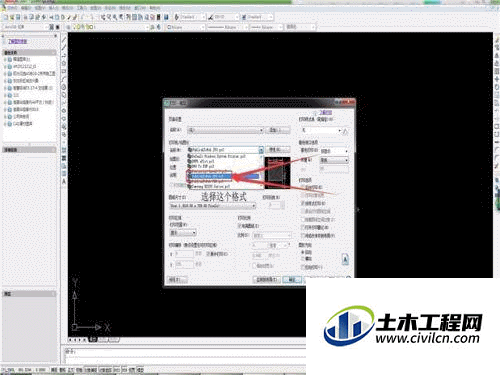Open the plot area '显示' dropdown
This screenshot has height=375, width=500.
(x=183, y=233)
